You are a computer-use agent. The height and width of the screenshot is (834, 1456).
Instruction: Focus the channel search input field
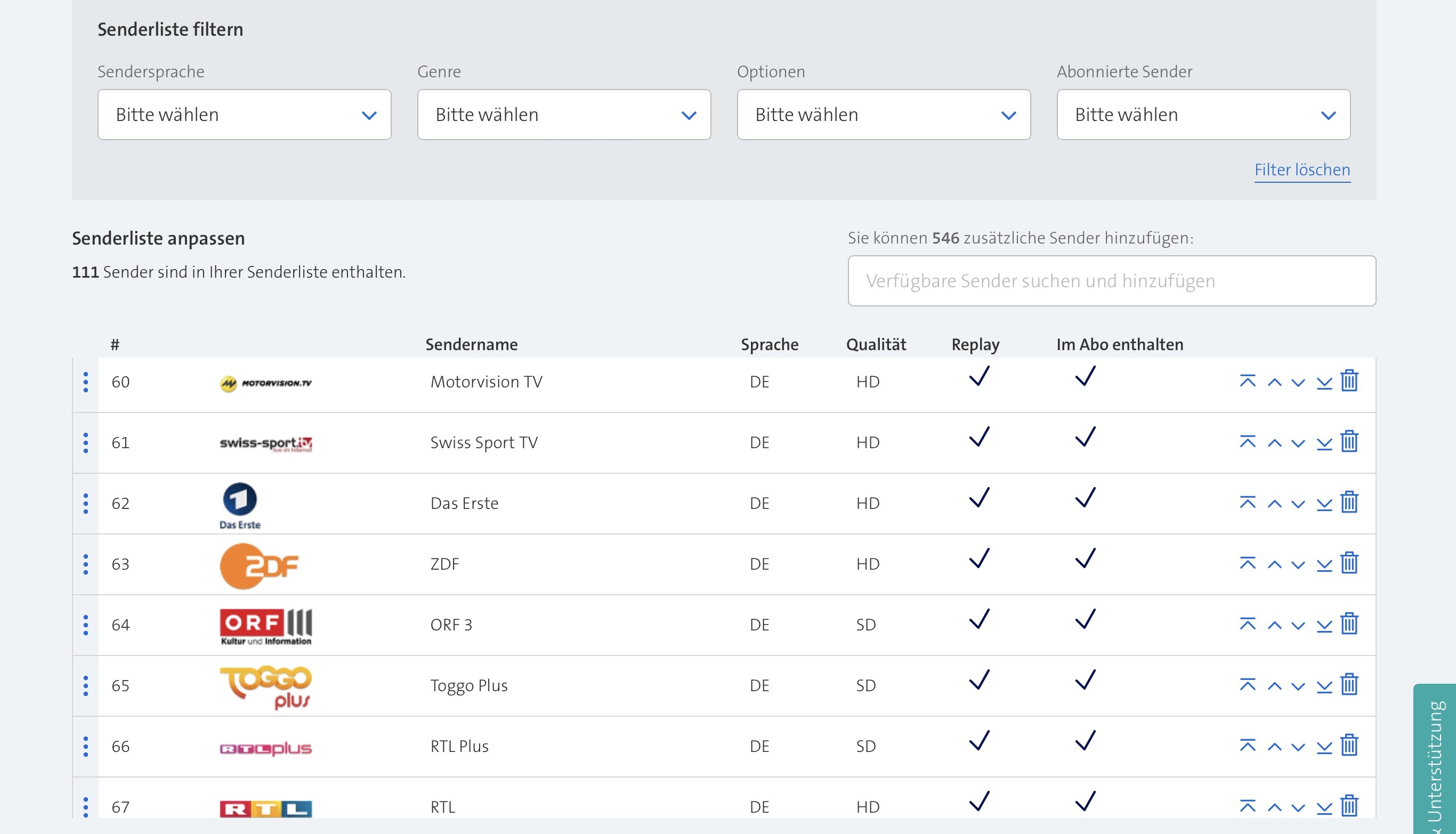(x=1111, y=281)
